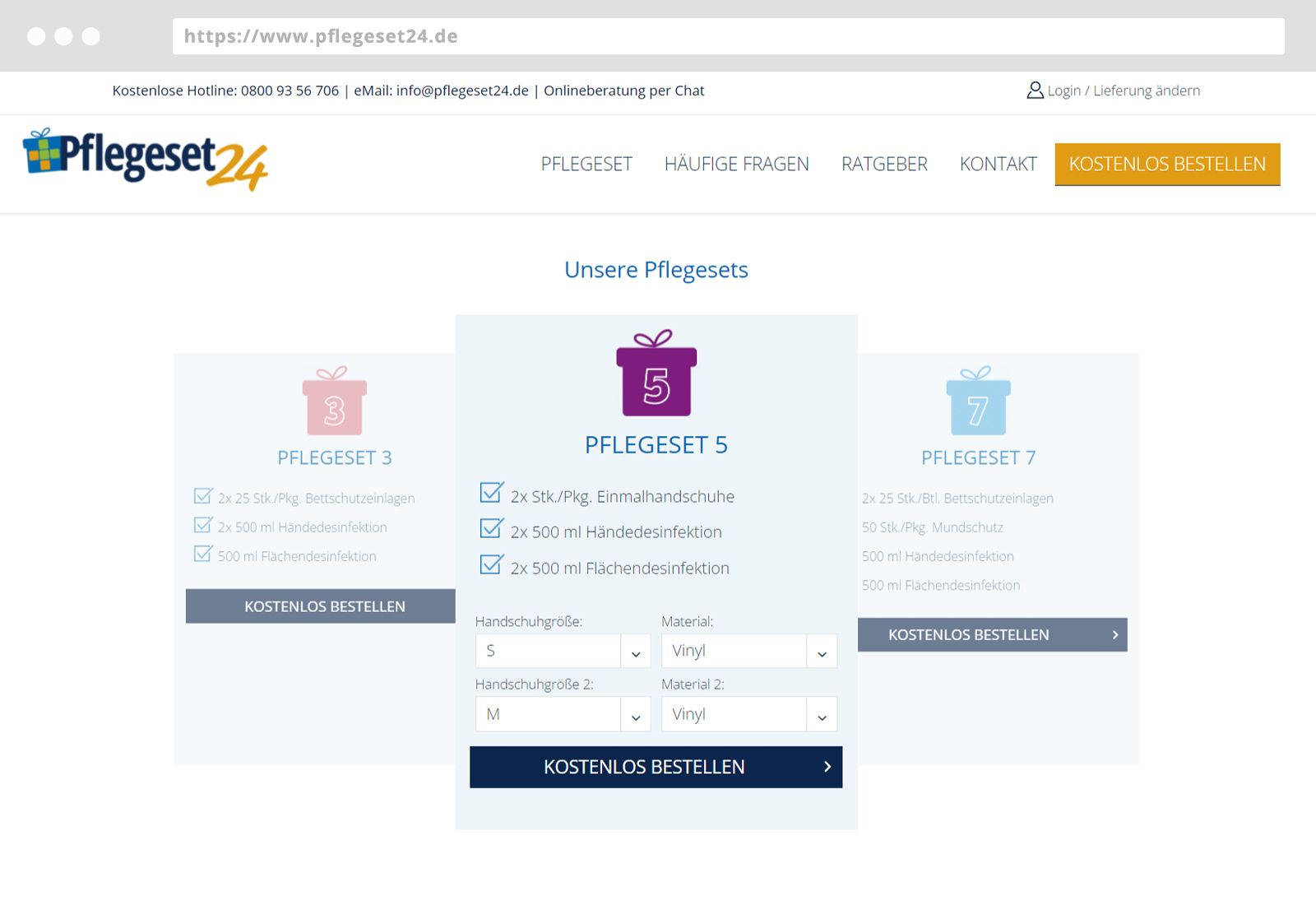Screen dimensions: 1316x905
Task: Toggle the 2x 500 ml Händedesinfektion checkbox
Action: tap(491, 529)
